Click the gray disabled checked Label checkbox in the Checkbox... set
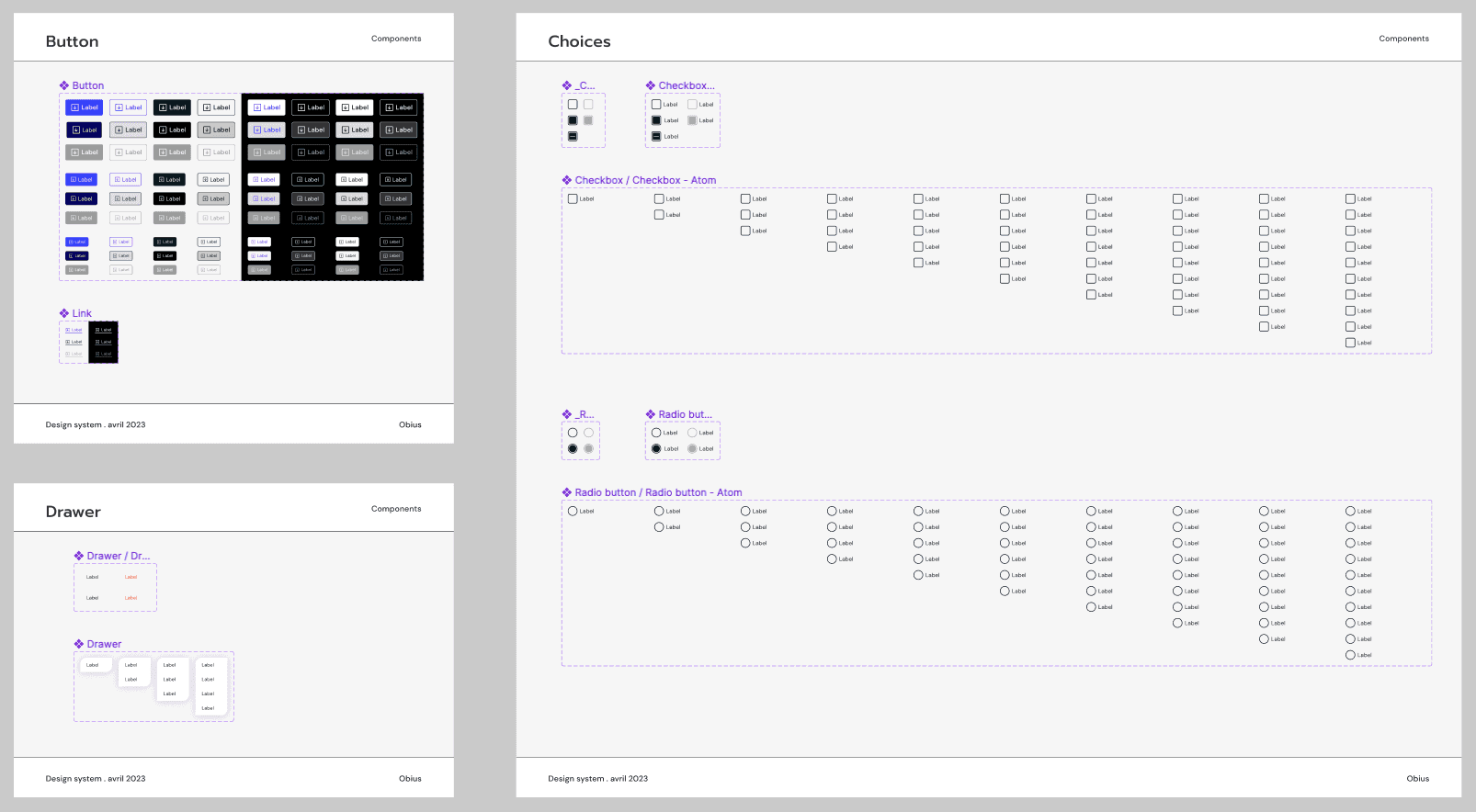This screenshot has height=812, width=1476. [701, 120]
